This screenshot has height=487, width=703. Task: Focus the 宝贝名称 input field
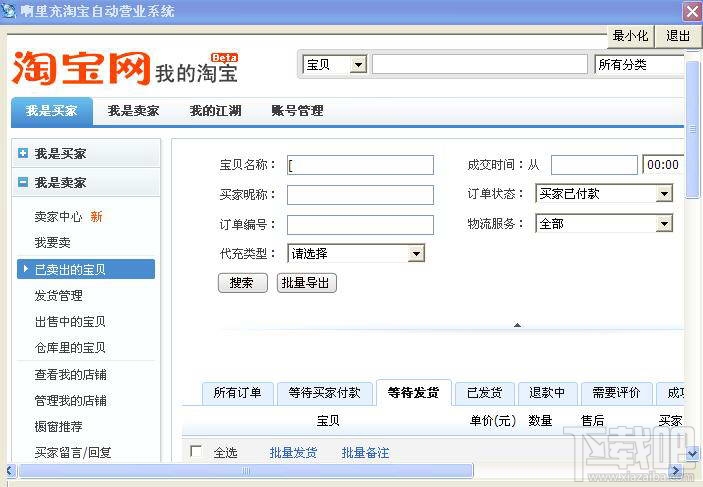[x=360, y=165]
